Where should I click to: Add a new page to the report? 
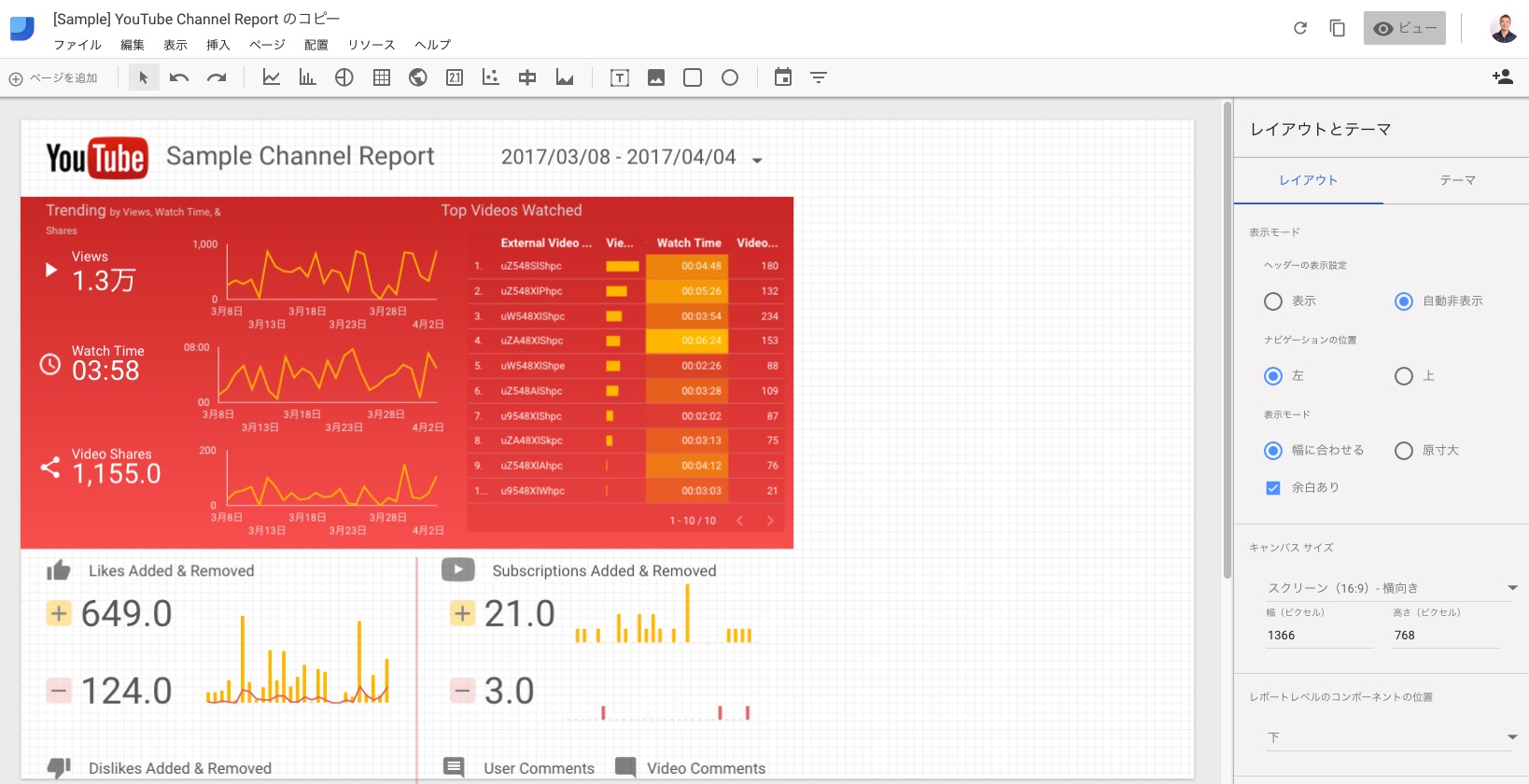53,78
